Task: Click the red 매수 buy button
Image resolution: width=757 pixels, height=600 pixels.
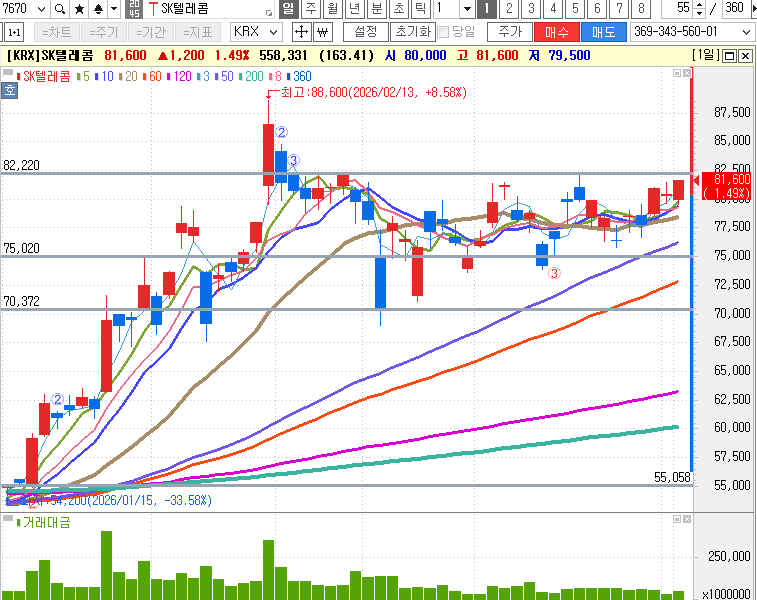Action: pyautogui.click(x=557, y=32)
